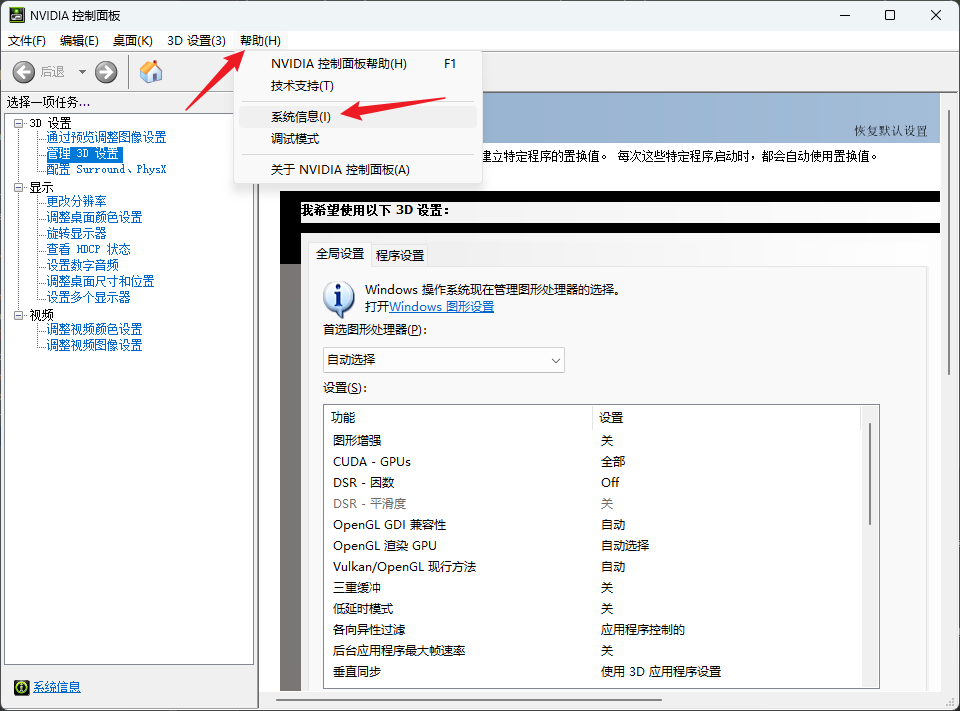This screenshot has height=711, width=960.
Task: Open 配置 Surround、PhysX
Action: tap(107, 170)
